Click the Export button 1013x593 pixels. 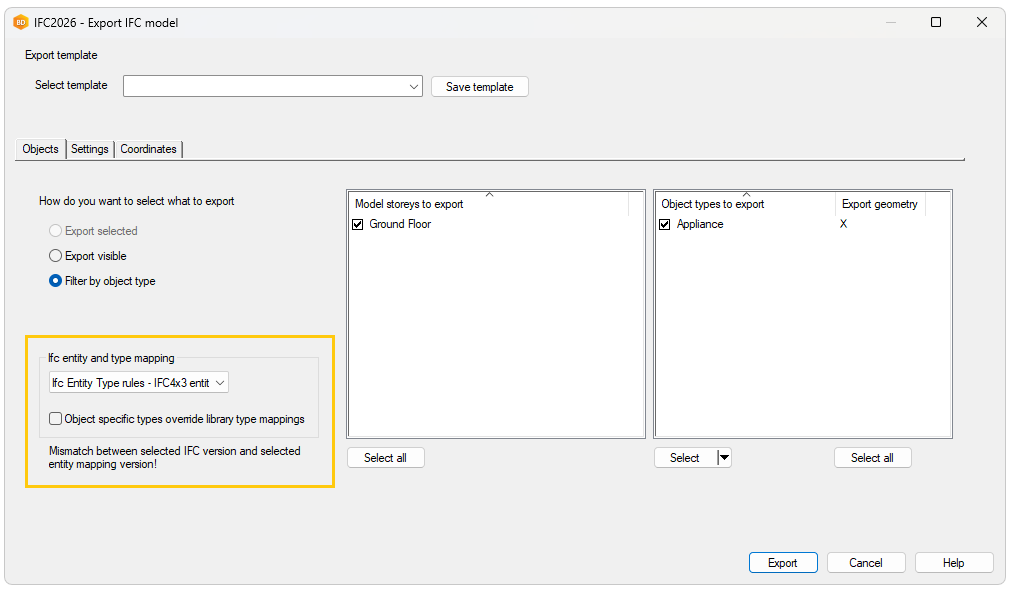782,563
